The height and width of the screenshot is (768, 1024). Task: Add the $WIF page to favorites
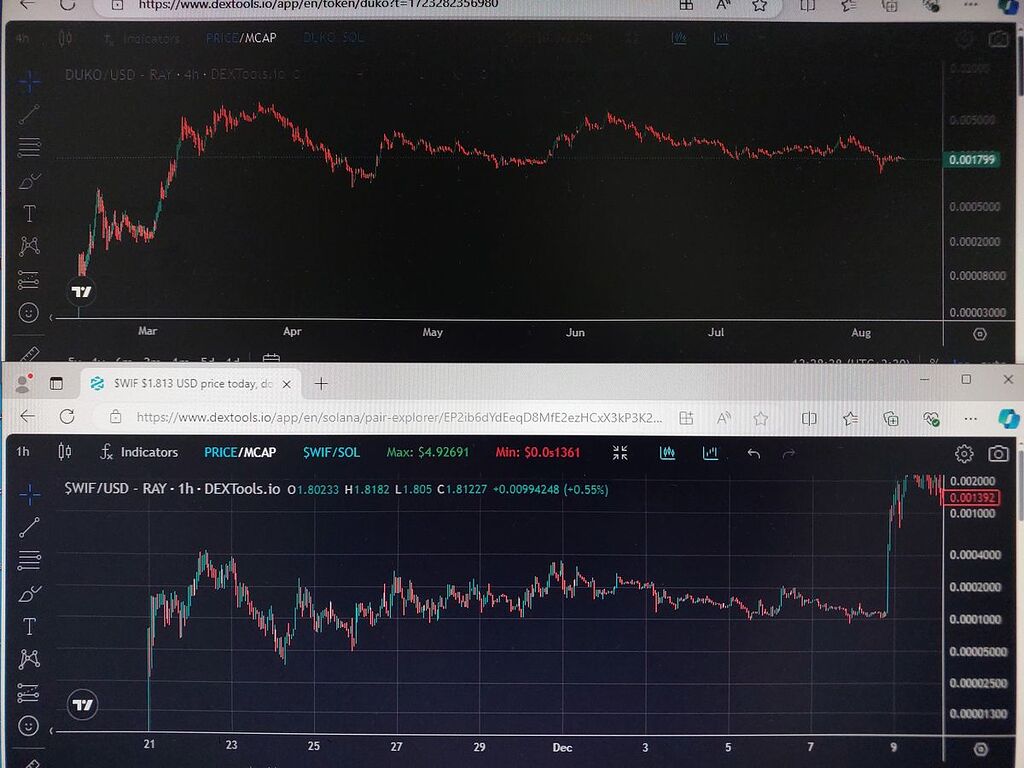[760, 418]
